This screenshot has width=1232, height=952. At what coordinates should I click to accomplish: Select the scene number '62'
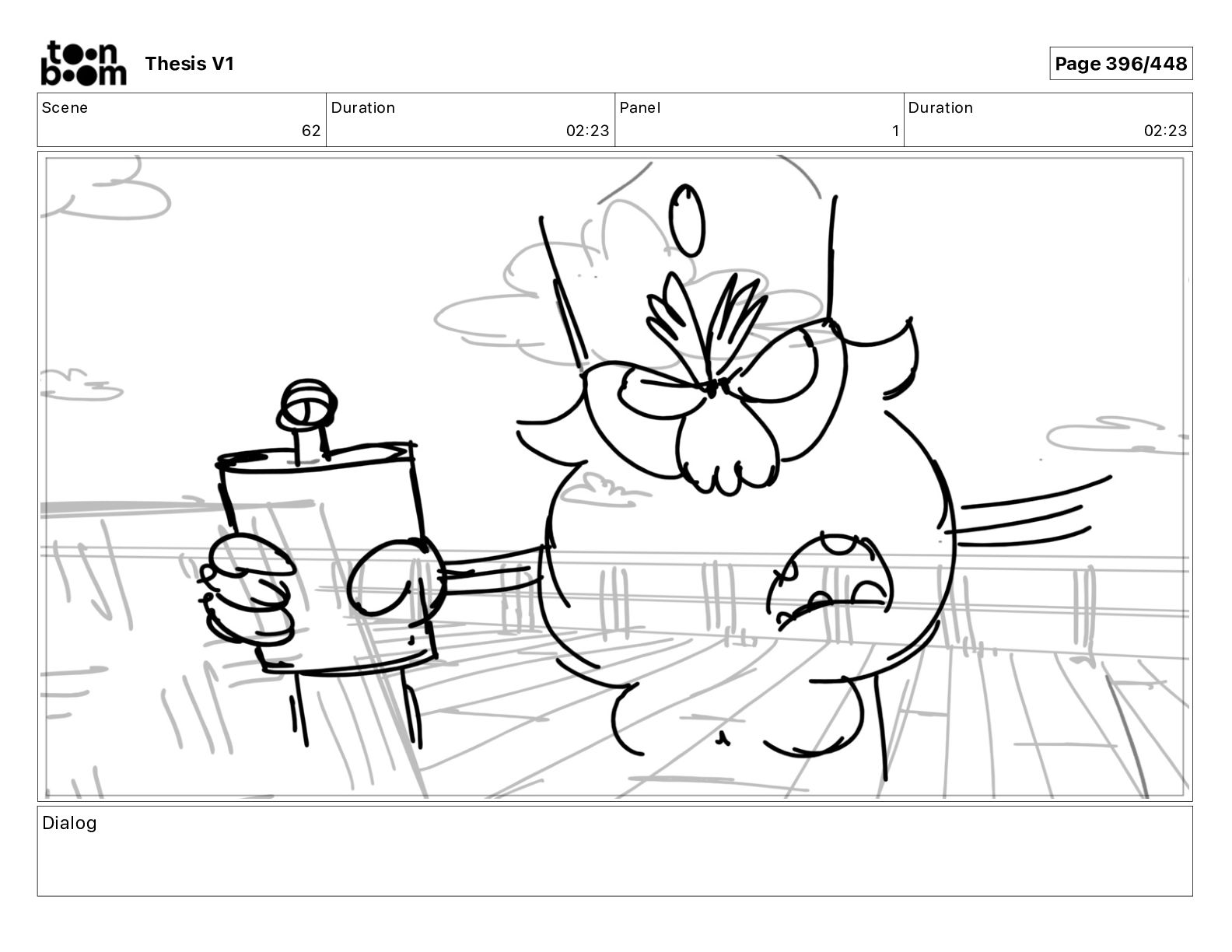[x=311, y=131]
